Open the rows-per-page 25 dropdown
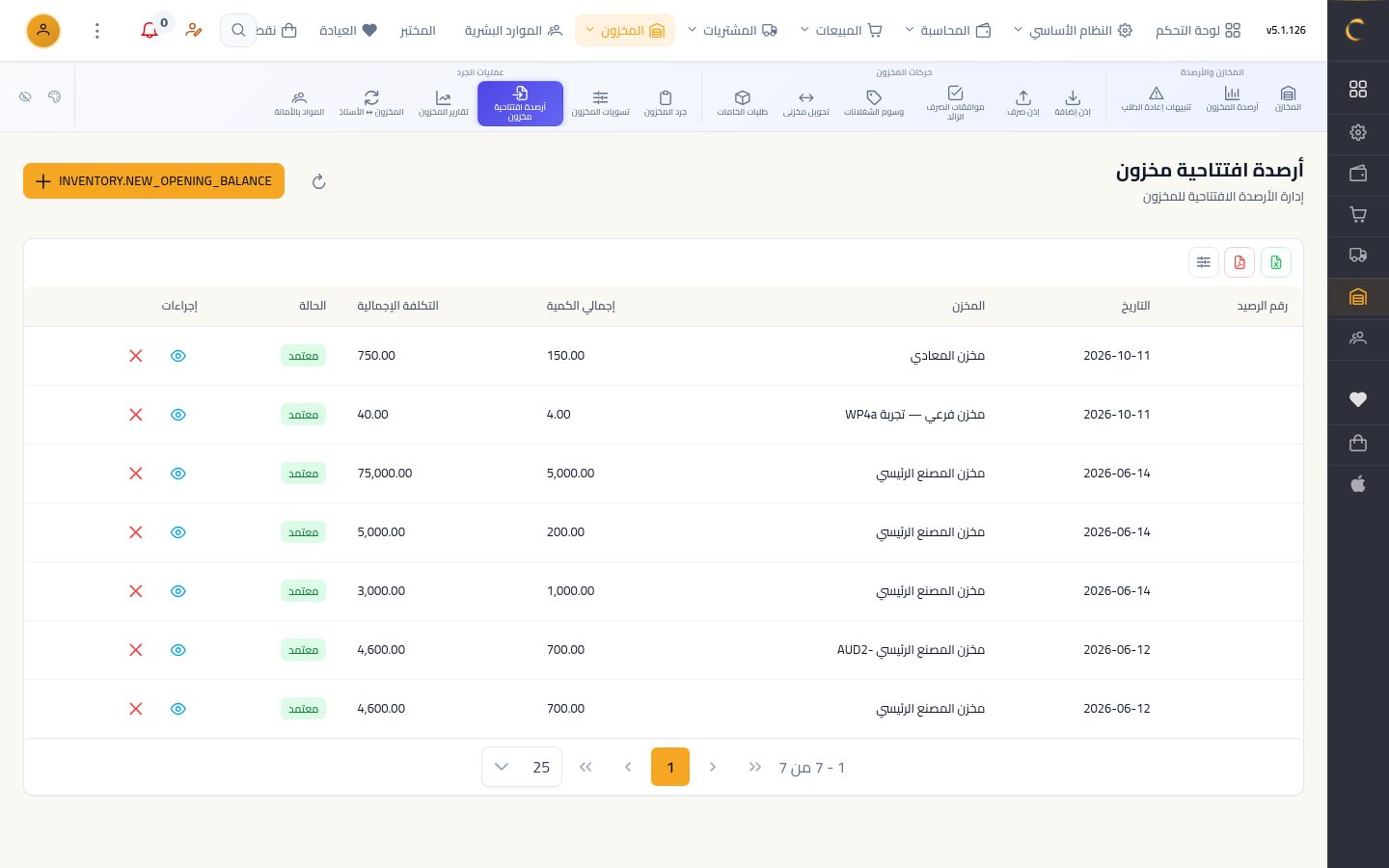The height and width of the screenshot is (868, 1389). click(522, 768)
